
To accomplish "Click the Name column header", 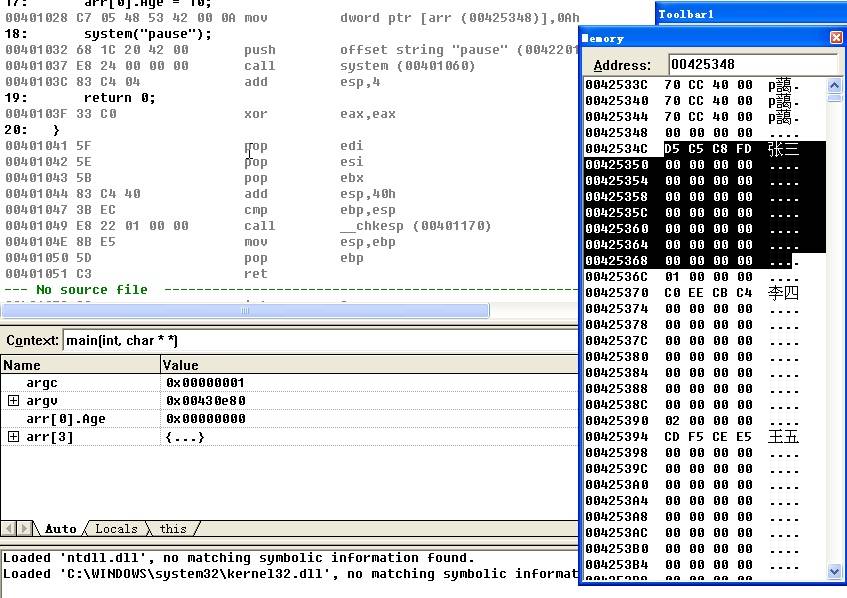I will point(80,365).
